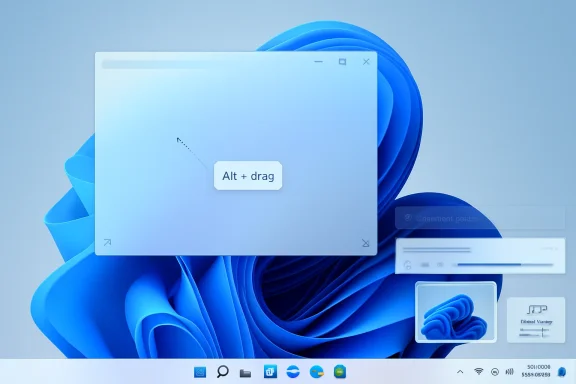The width and height of the screenshot is (576, 384).
Task: Click the circular refresh icon in media card
Action: 407,265
